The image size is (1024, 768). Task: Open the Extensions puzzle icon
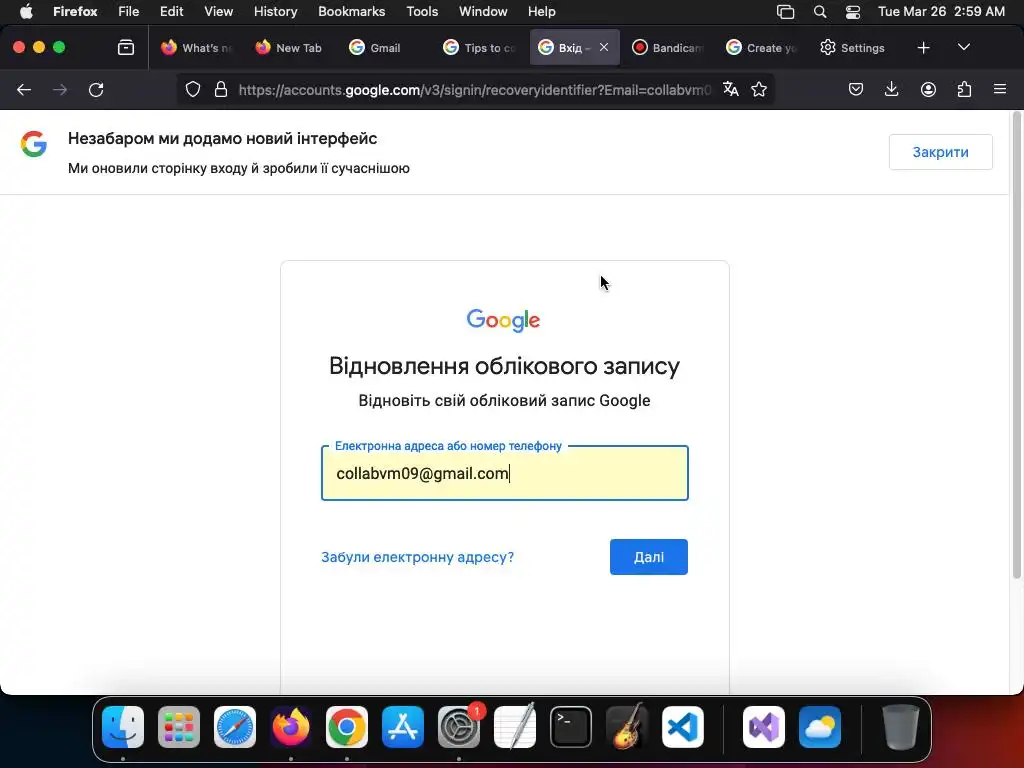point(964,89)
